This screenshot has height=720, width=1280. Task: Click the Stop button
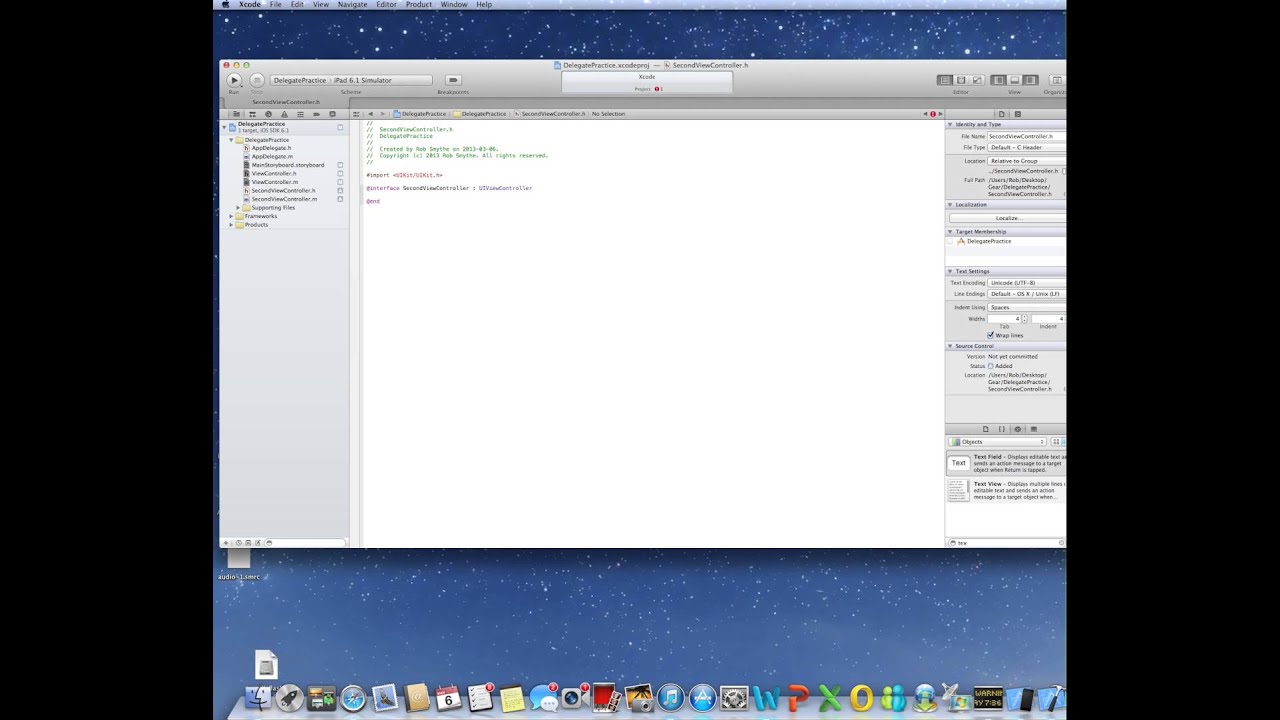click(x=257, y=80)
